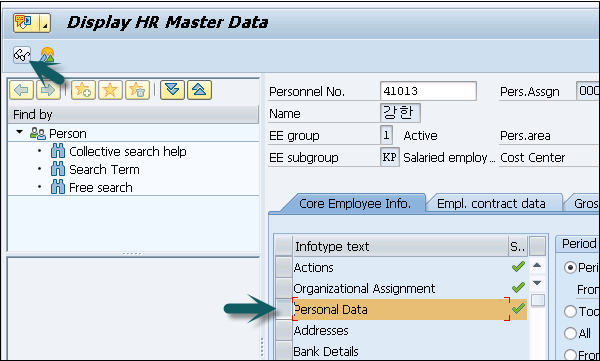Select the Actions infotype row

(401, 267)
